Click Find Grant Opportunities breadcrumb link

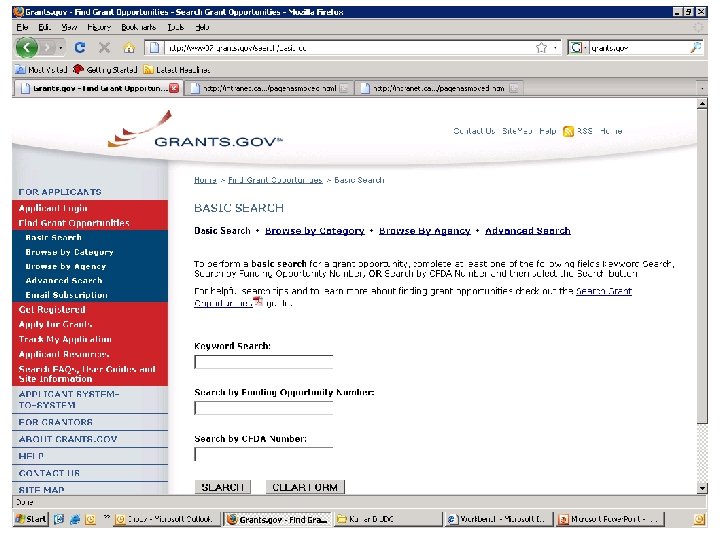click(x=276, y=180)
